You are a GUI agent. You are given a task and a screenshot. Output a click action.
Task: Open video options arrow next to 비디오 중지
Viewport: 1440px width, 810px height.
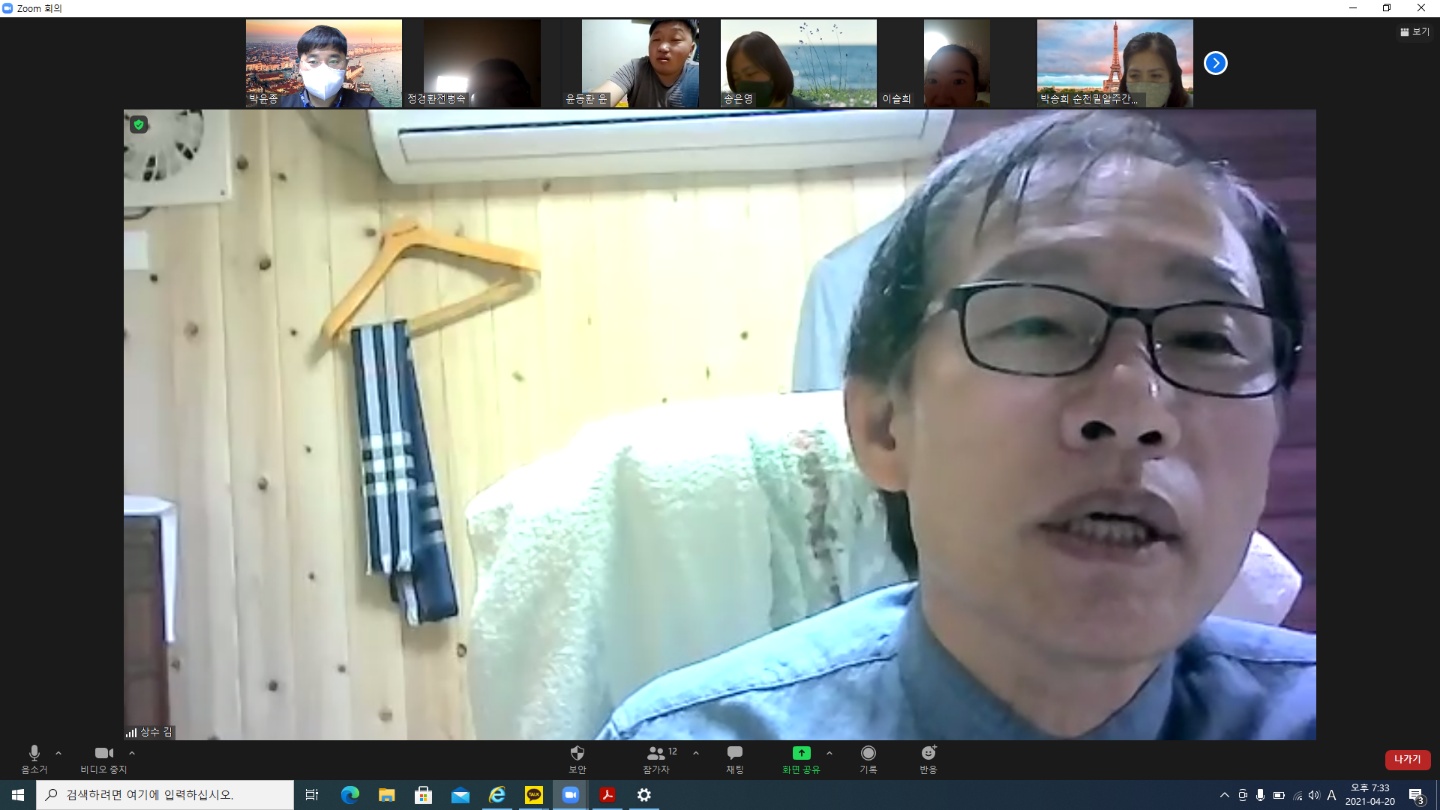pyautogui.click(x=132, y=753)
